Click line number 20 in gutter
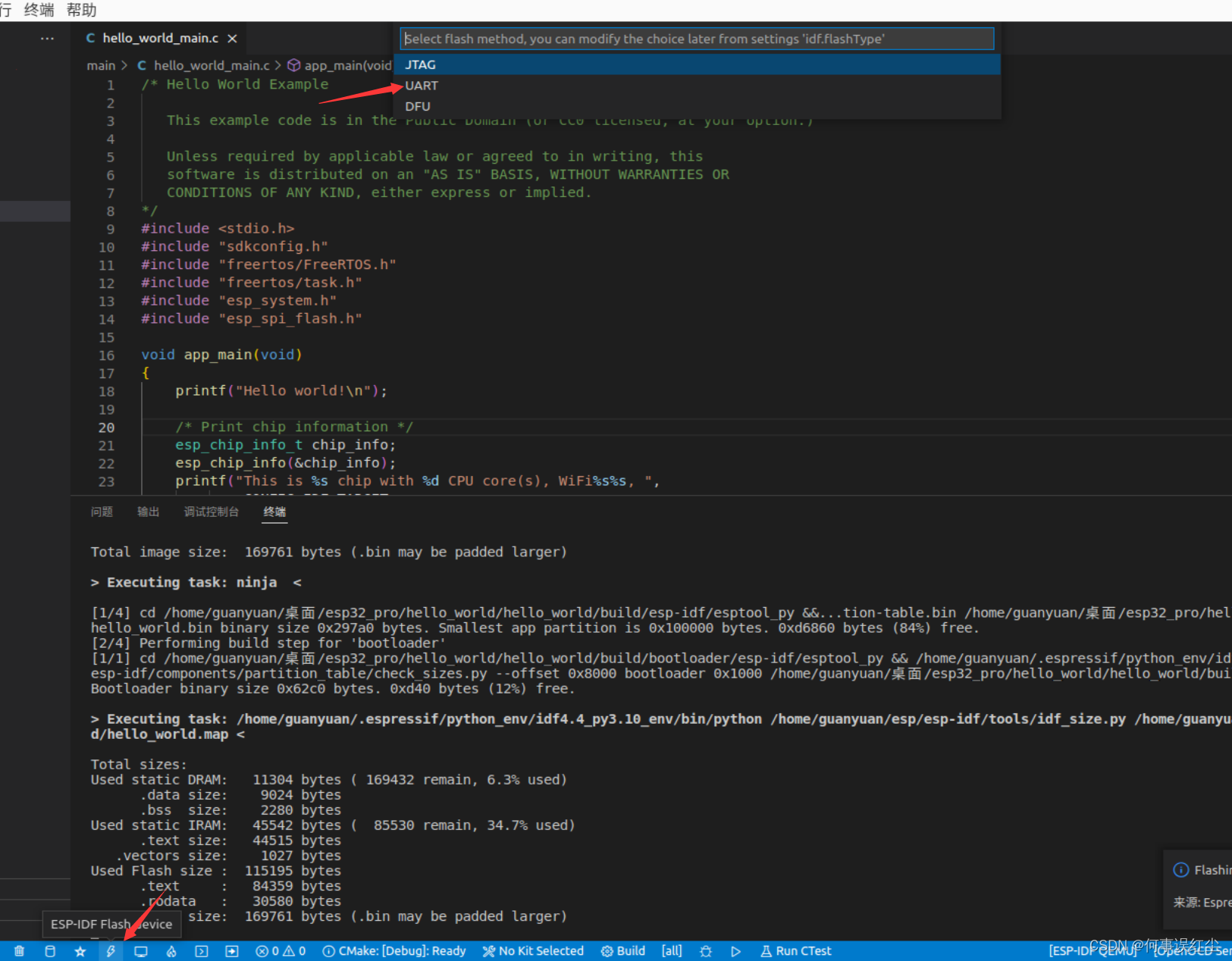1232x961 pixels. (106, 427)
